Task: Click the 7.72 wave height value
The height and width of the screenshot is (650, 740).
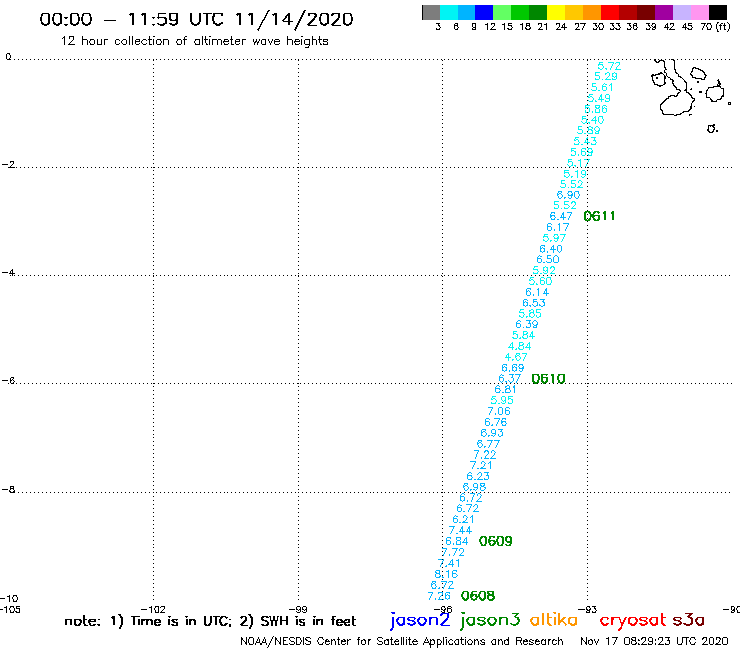Action: tap(453, 552)
